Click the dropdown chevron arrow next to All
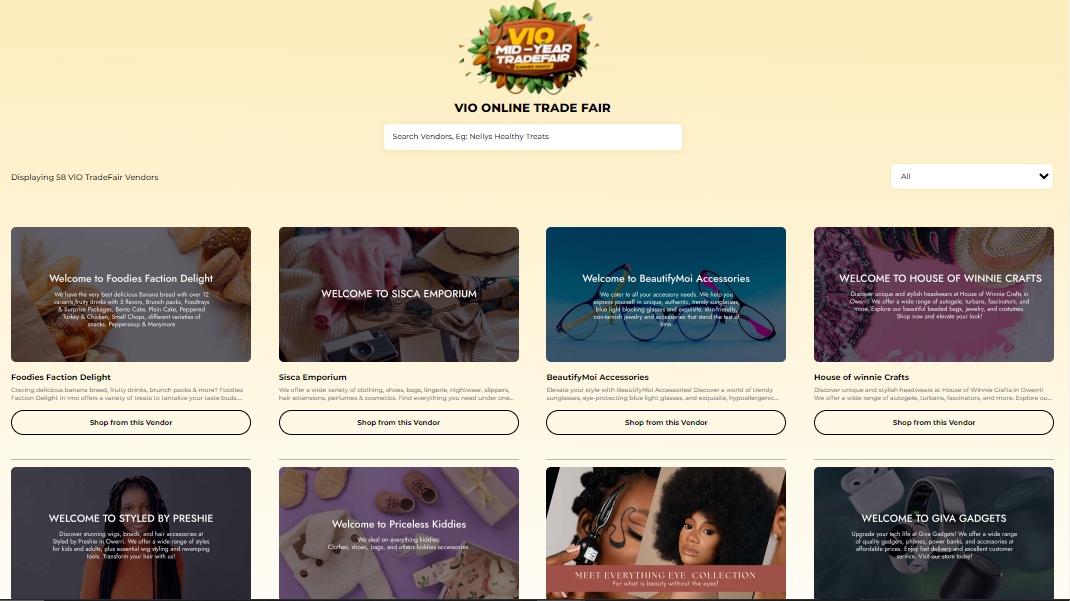The height and width of the screenshot is (601, 1070). click(x=1043, y=177)
